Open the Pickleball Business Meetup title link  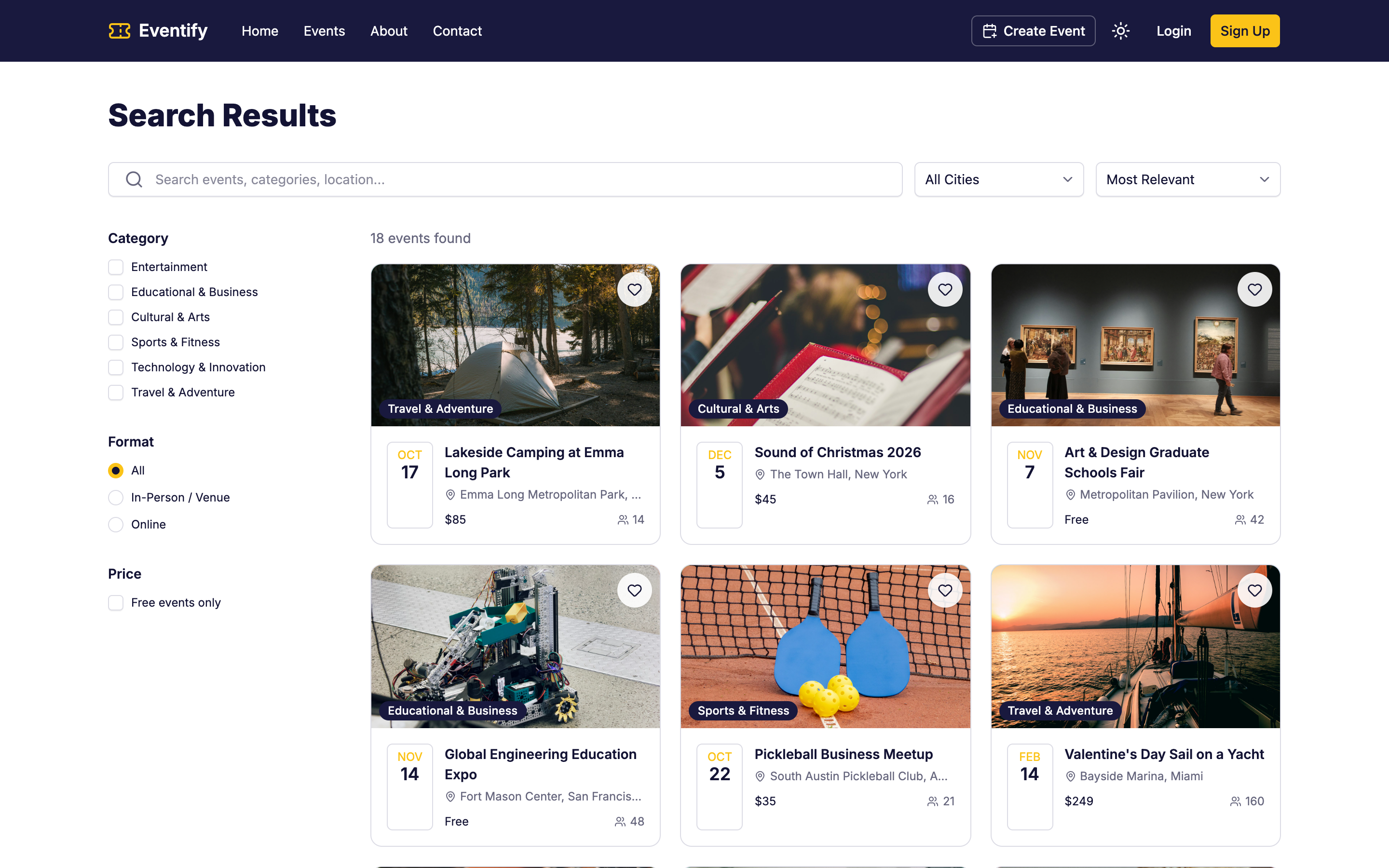click(843, 754)
